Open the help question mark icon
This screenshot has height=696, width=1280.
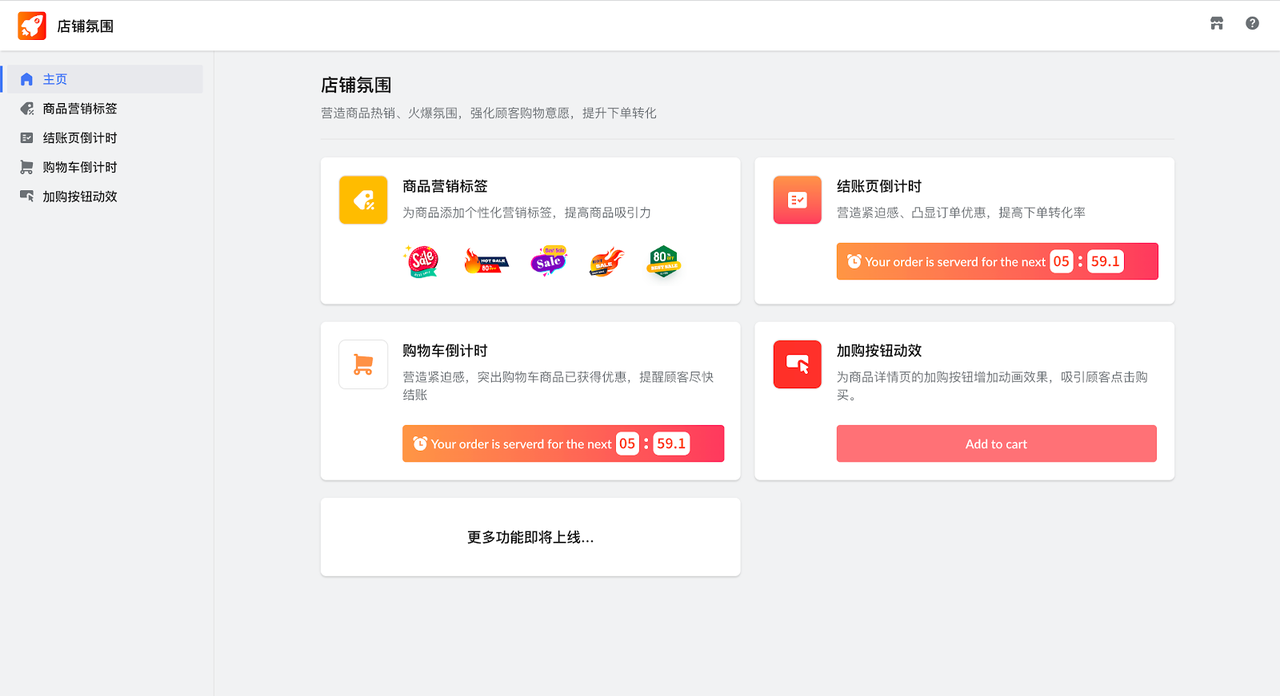tap(1251, 22)
